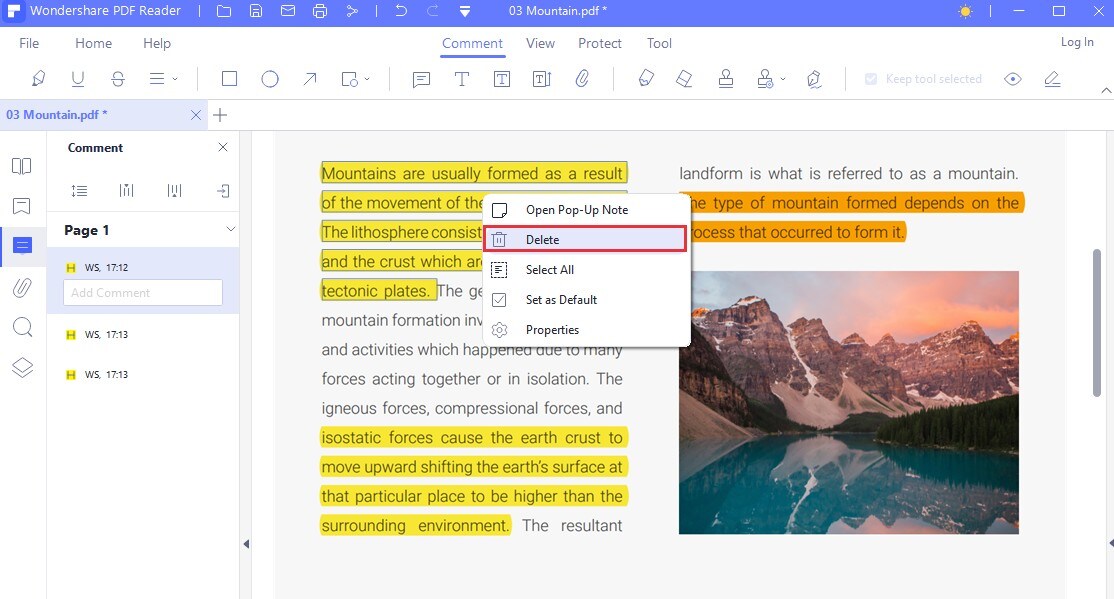The image size is (1114, 599).
Task: Open the Bookmarks panel
Action: (x=22, y=205)
